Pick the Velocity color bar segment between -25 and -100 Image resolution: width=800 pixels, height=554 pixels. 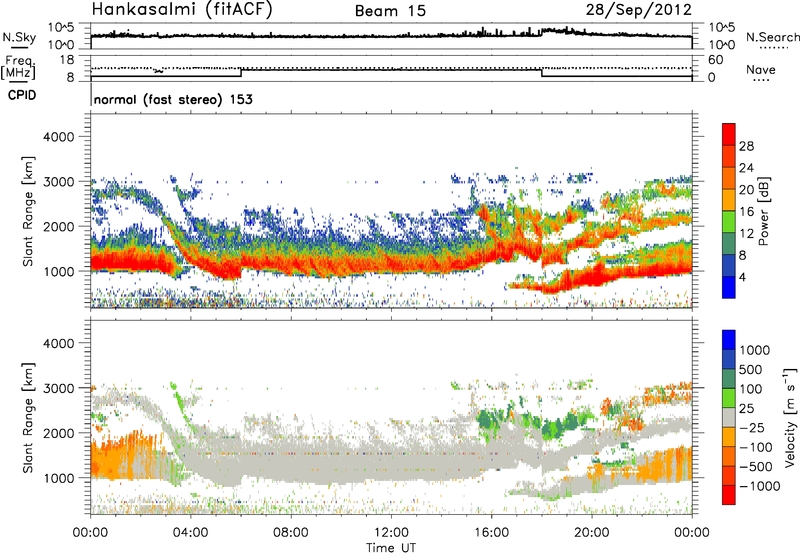[x=729, y=437]
